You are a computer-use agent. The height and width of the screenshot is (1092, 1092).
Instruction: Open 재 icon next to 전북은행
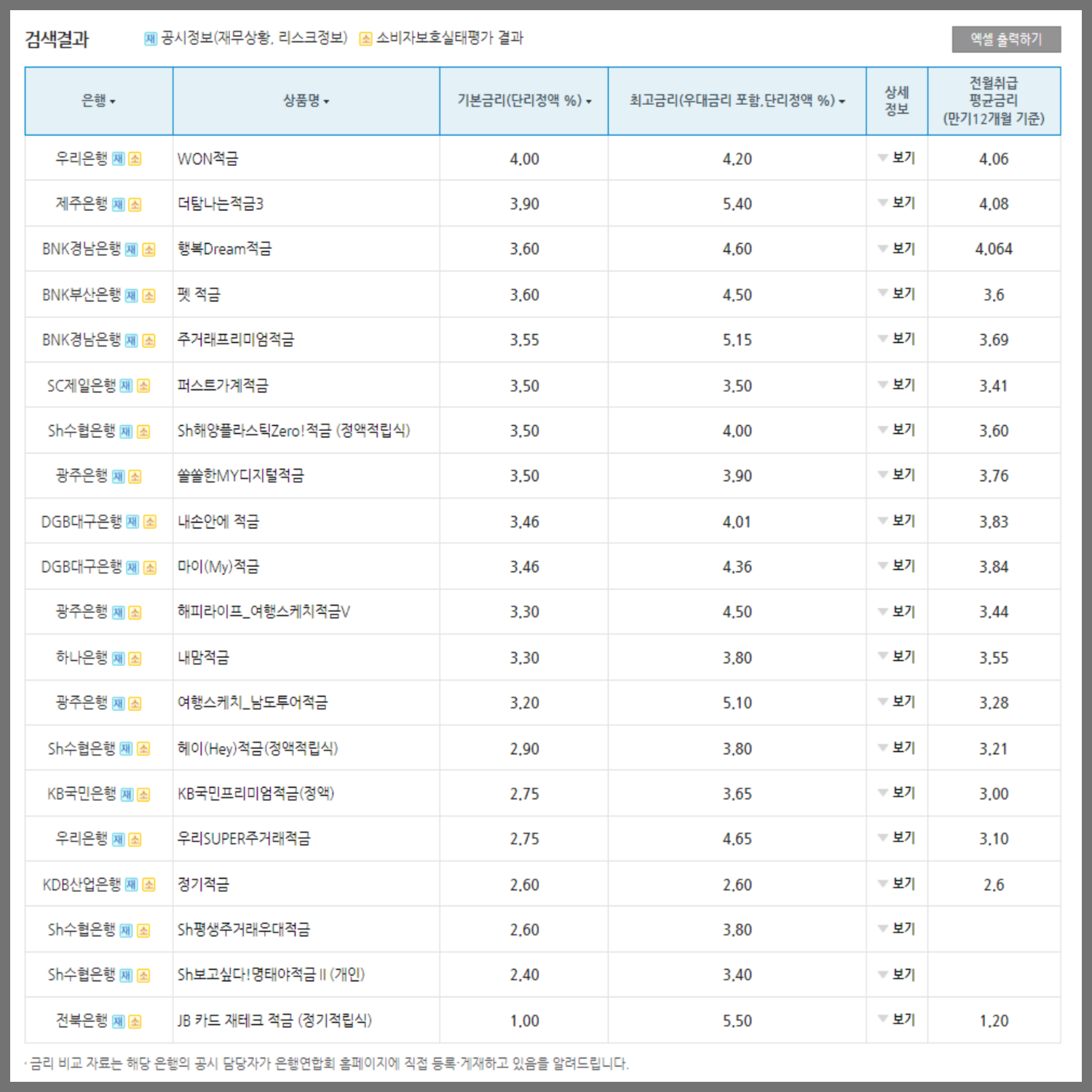tap(119, 1021)
